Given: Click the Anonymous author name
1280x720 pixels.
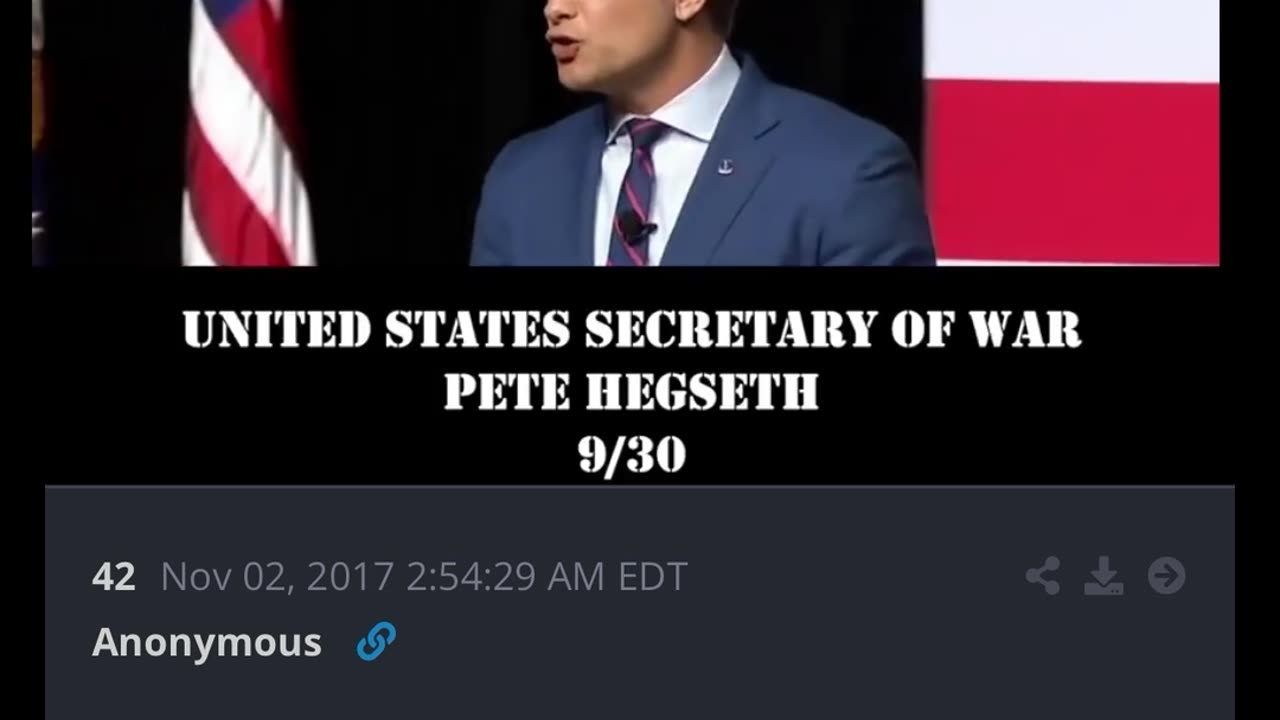Looking at the screenshot, I should 207,642.
